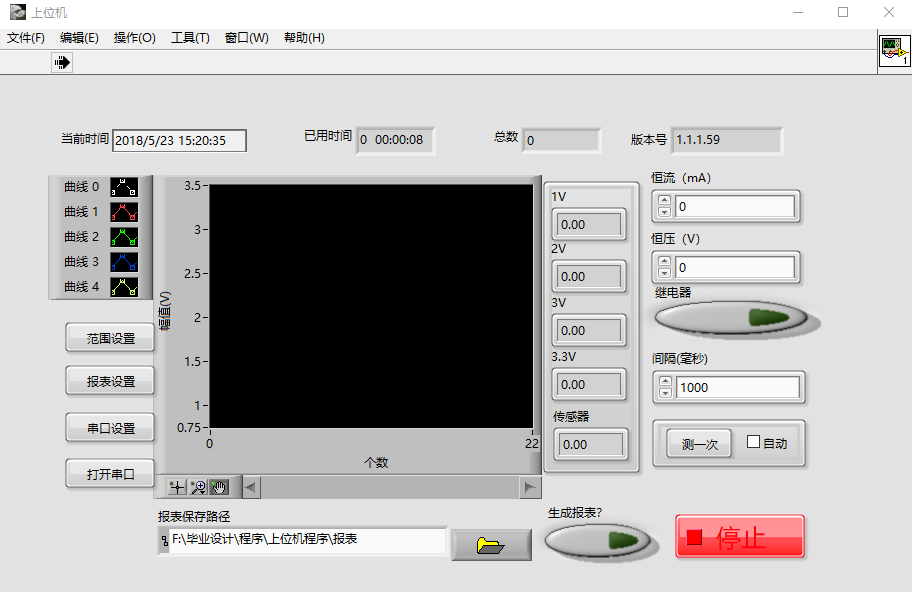Open the 工具(T) menu
Screen dimensions: 912x592
pyautogui.click(x=190, y=38)
